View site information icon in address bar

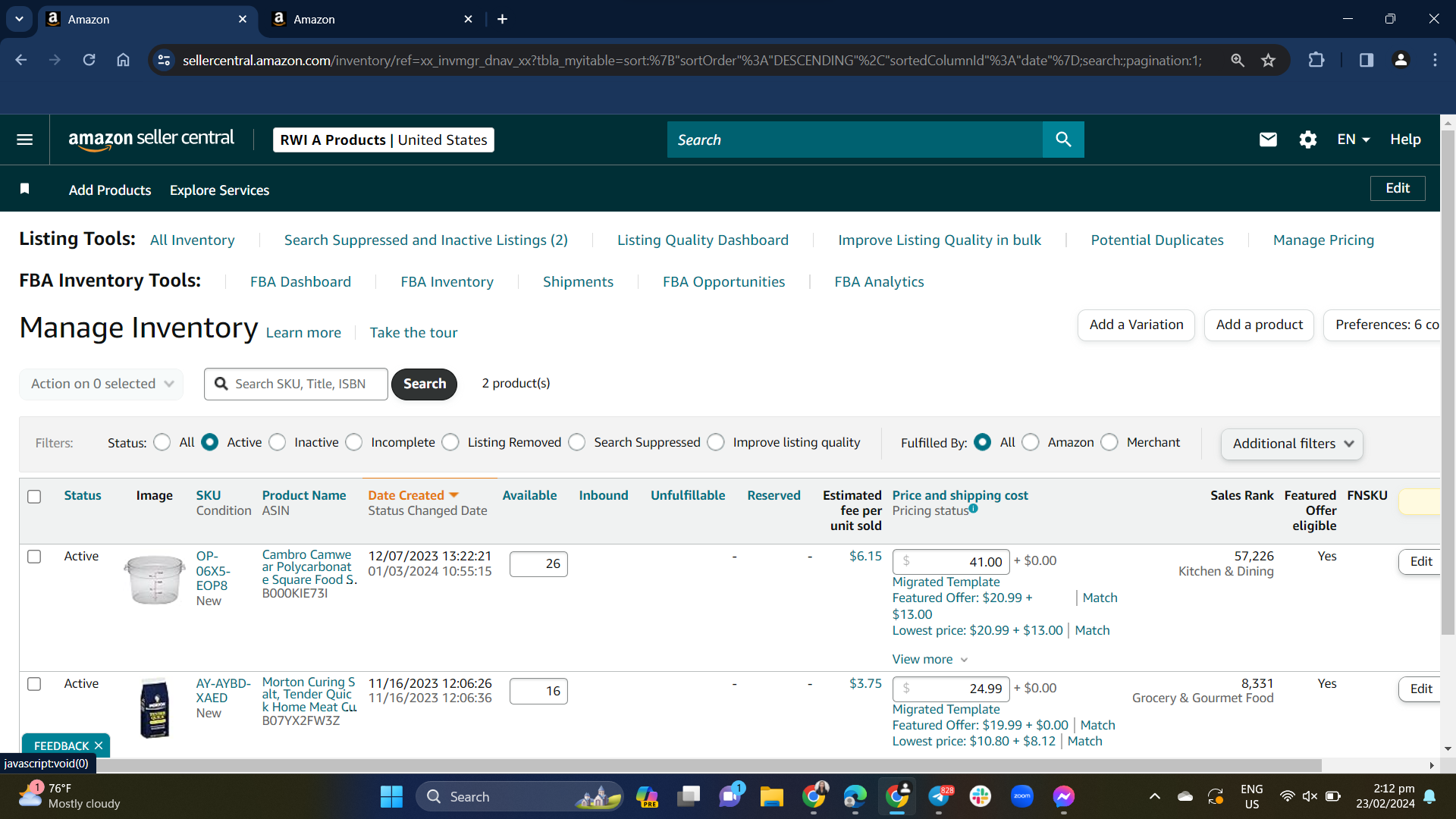pyautogui.click(x=164, y=60)
